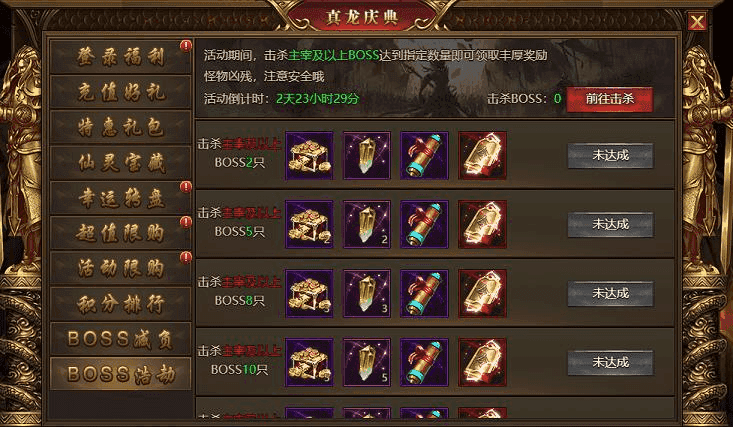Open the 幸运转盘 tab
The height and width of the screenshot is (427, 733).
(x=121, y=198)
